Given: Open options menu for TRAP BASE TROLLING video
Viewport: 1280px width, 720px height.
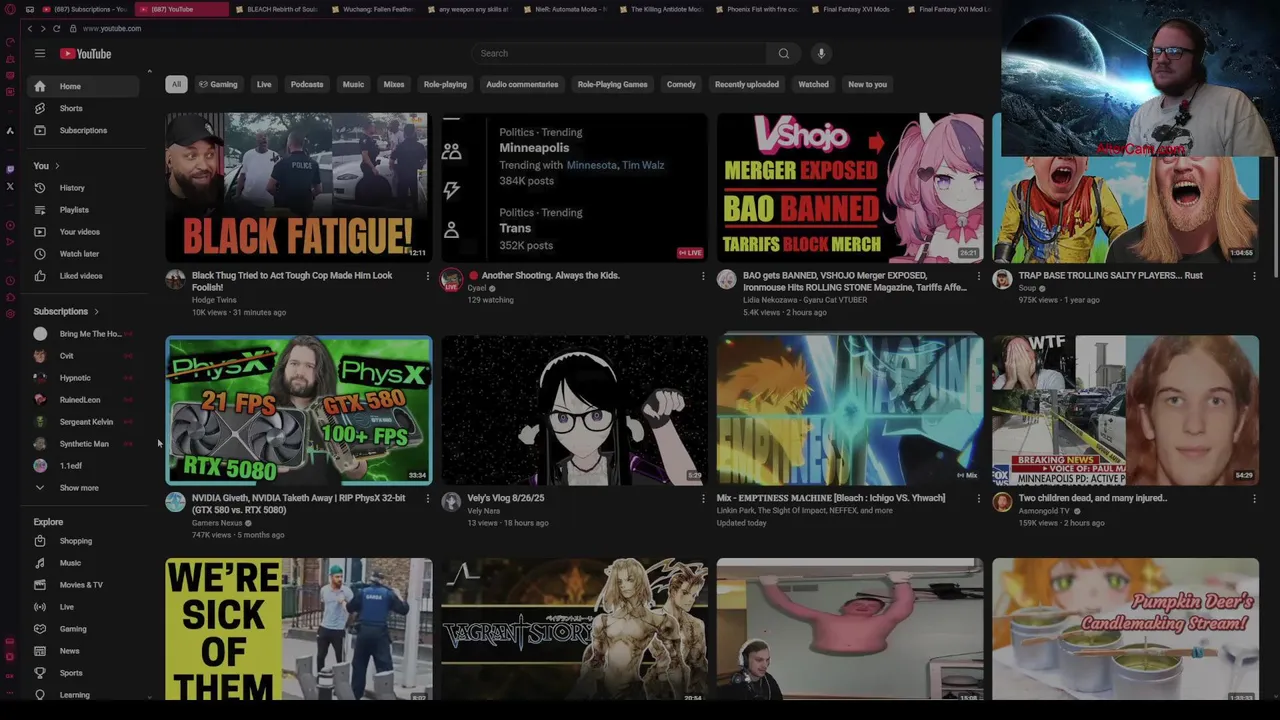Looking at the screenshot, I should [1254, 276].
